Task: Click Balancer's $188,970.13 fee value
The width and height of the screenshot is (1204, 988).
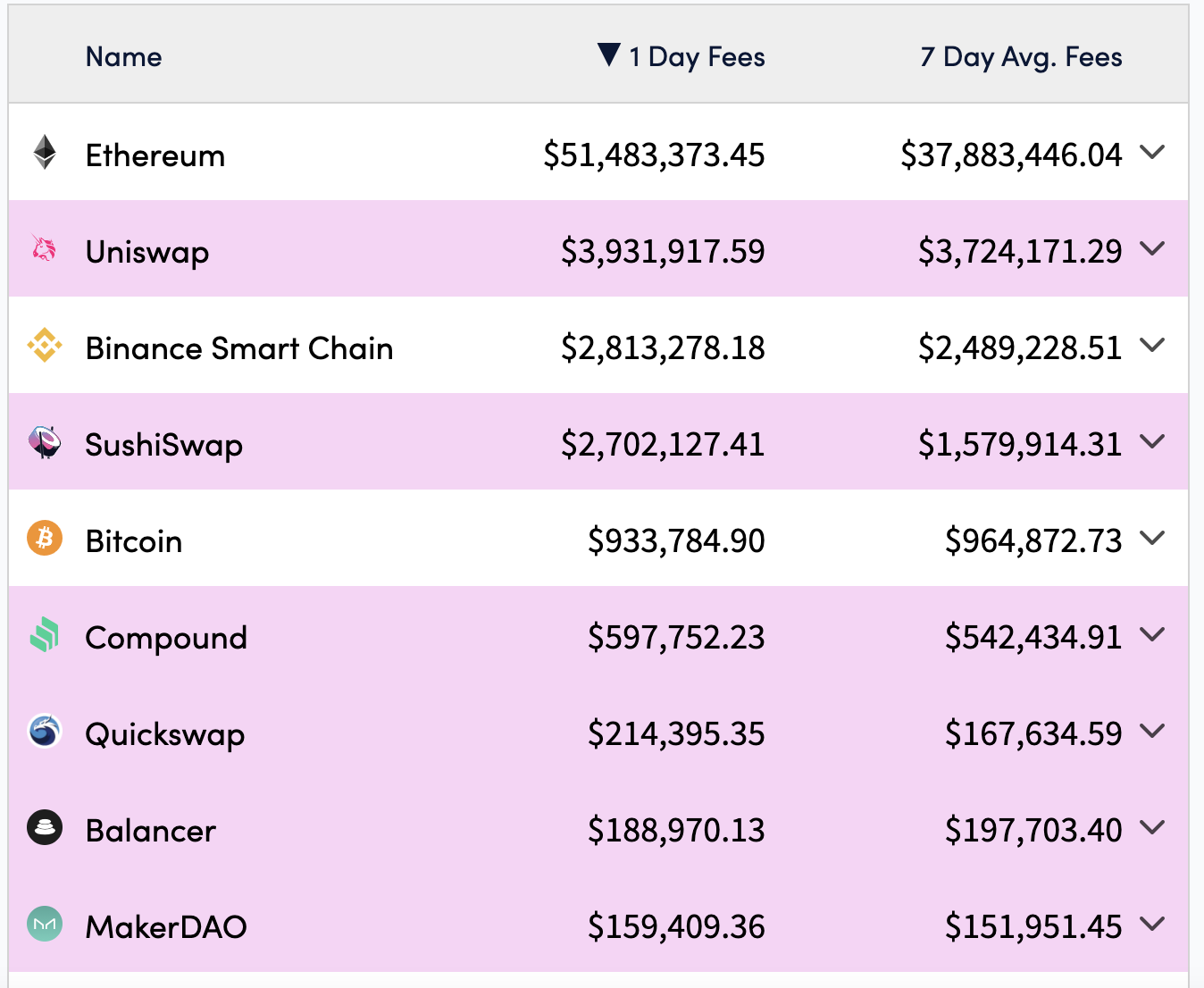Action: 677,831
